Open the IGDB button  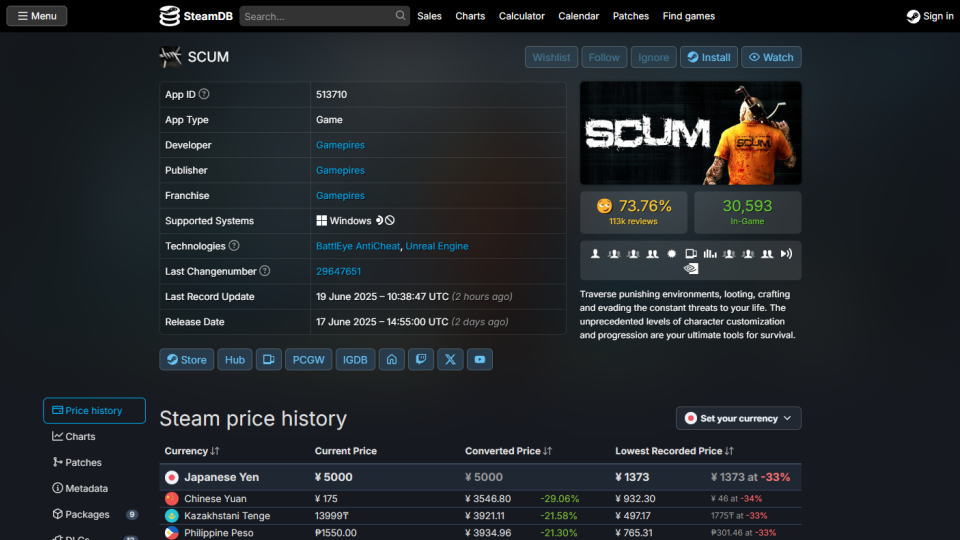click(x=355, y=359)
